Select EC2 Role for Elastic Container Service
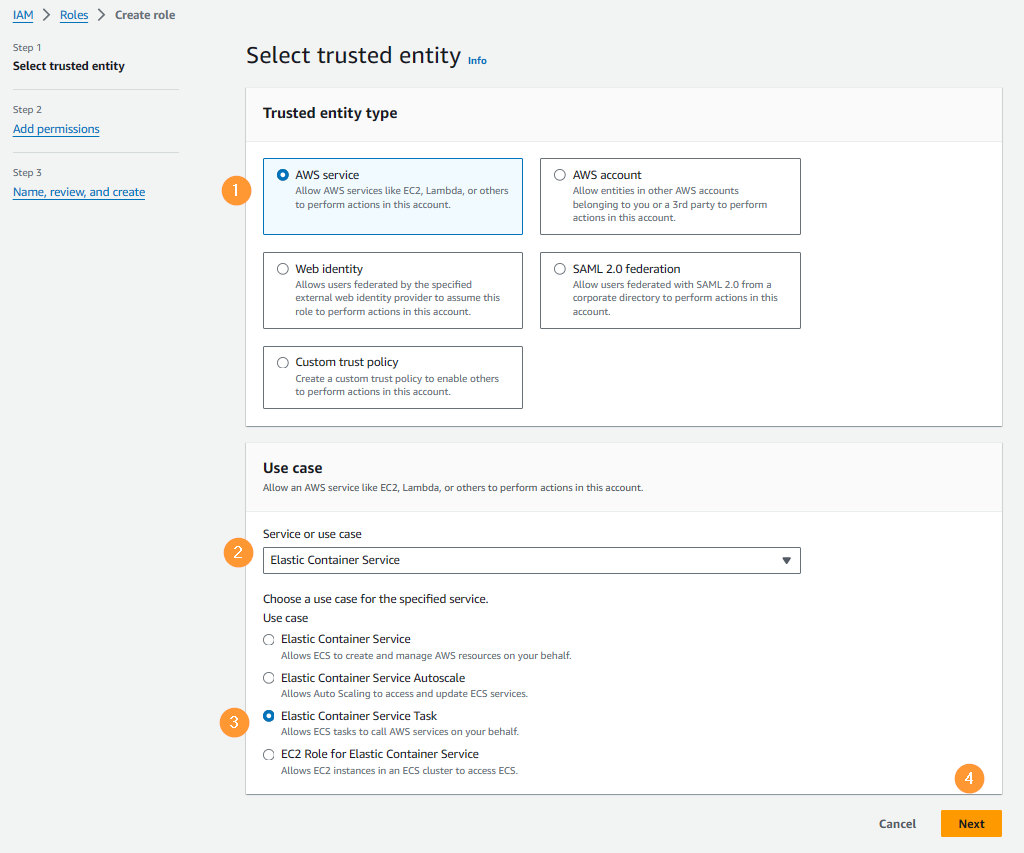Image resolution: width=1024 pixels, height=853 pixels. [x=268, y=754]
